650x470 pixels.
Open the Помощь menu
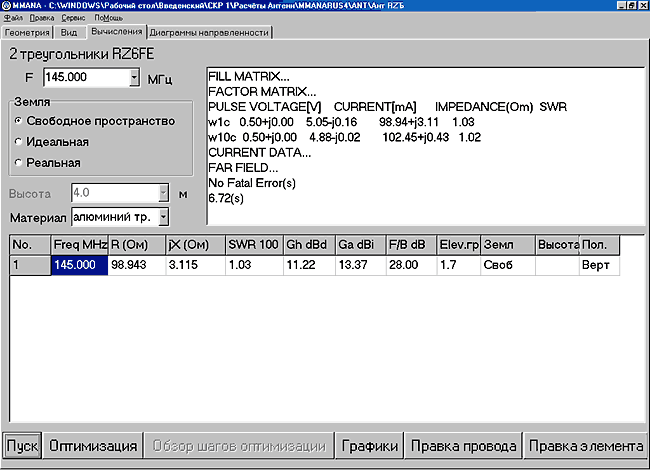point(109,19)
